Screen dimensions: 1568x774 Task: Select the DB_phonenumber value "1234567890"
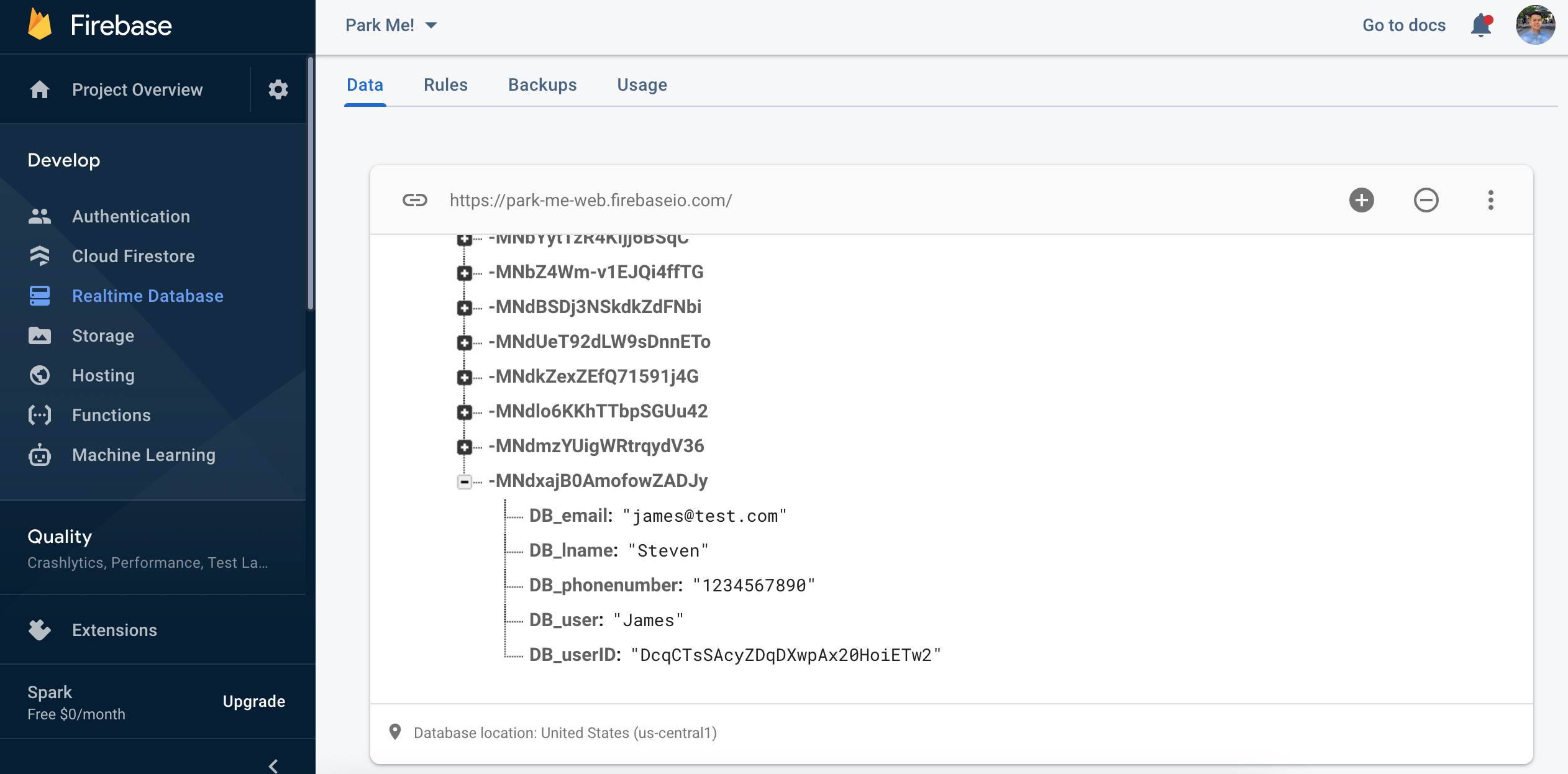pos(754,585)
